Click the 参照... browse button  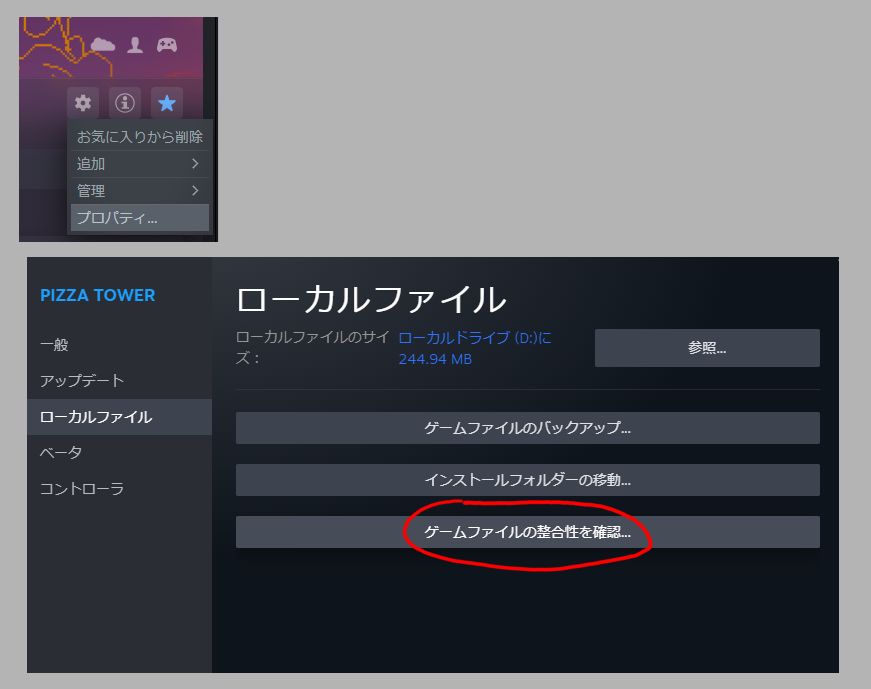[707, 348]
